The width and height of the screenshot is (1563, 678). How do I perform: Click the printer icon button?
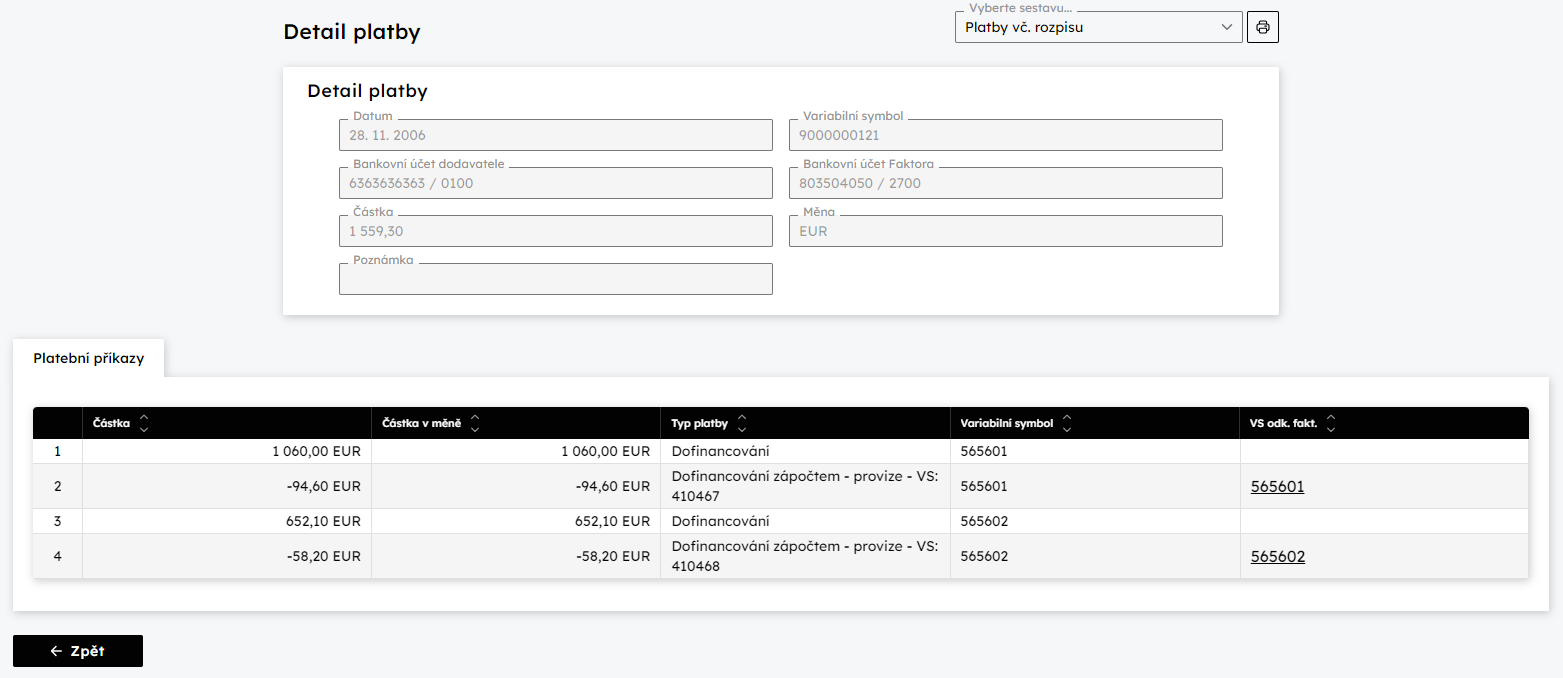tap(1263, 27)
